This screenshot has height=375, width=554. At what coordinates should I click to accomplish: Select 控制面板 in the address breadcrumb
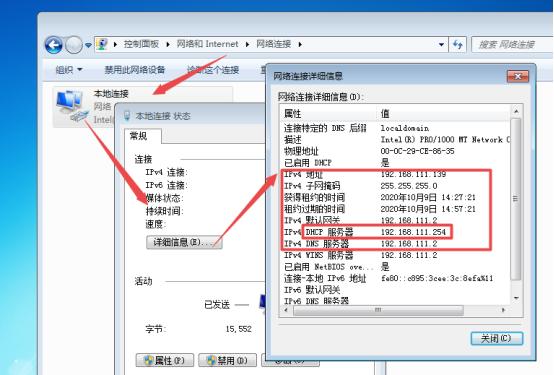tap(141, 44)
